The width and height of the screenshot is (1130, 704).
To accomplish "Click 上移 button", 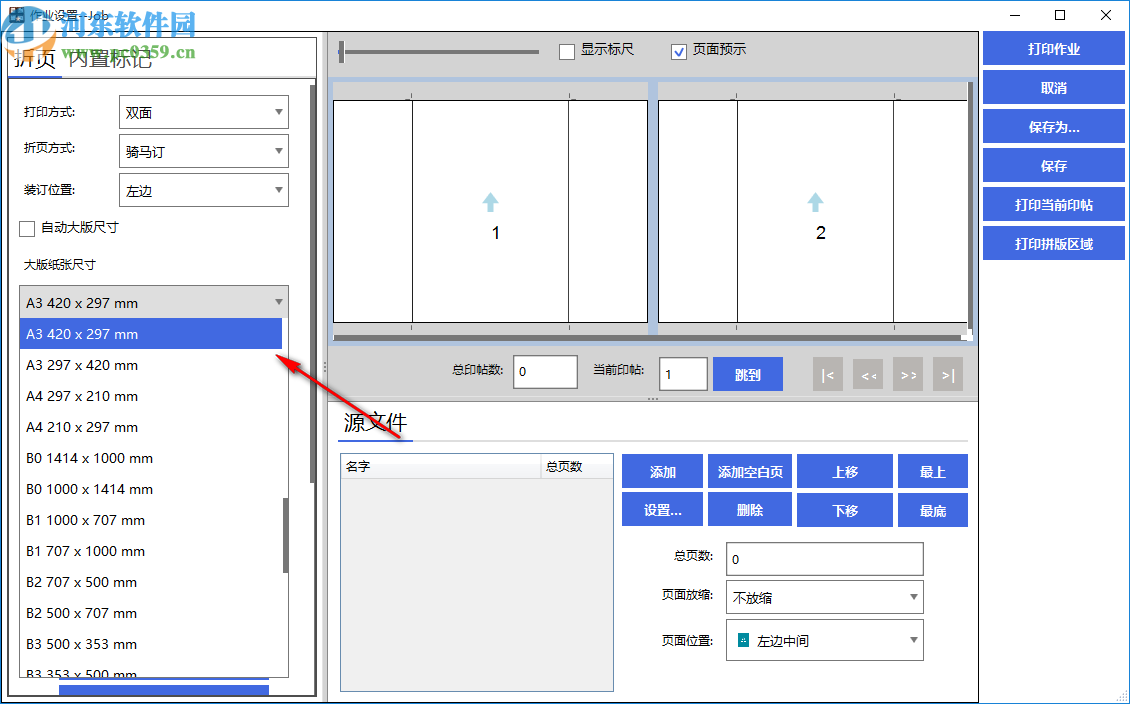I will click(x=845, y=471).
